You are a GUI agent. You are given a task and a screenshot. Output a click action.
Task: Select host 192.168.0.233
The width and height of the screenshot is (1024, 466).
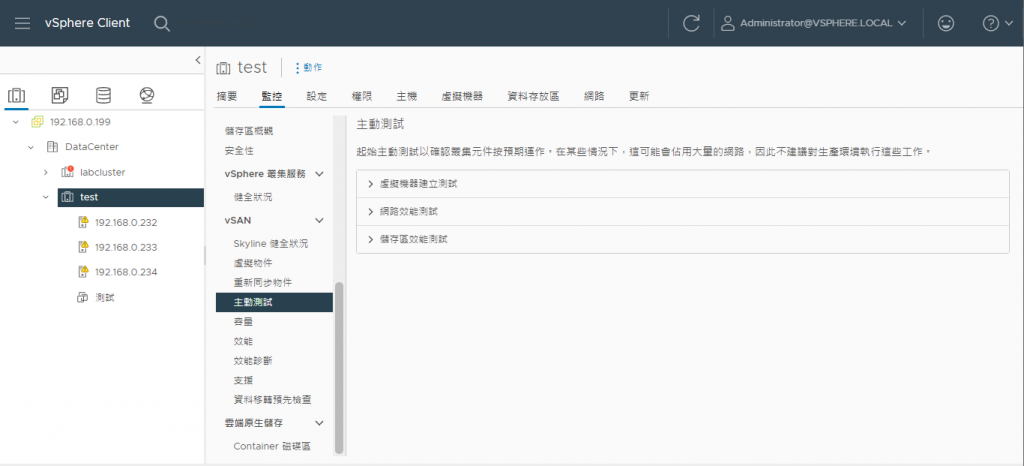(x=126, y=247)
